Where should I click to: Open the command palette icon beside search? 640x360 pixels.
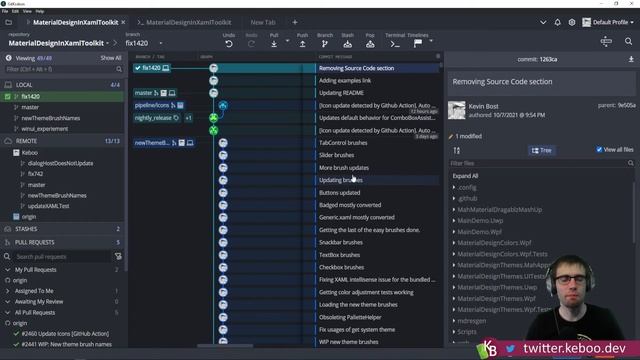click(606, 41)
